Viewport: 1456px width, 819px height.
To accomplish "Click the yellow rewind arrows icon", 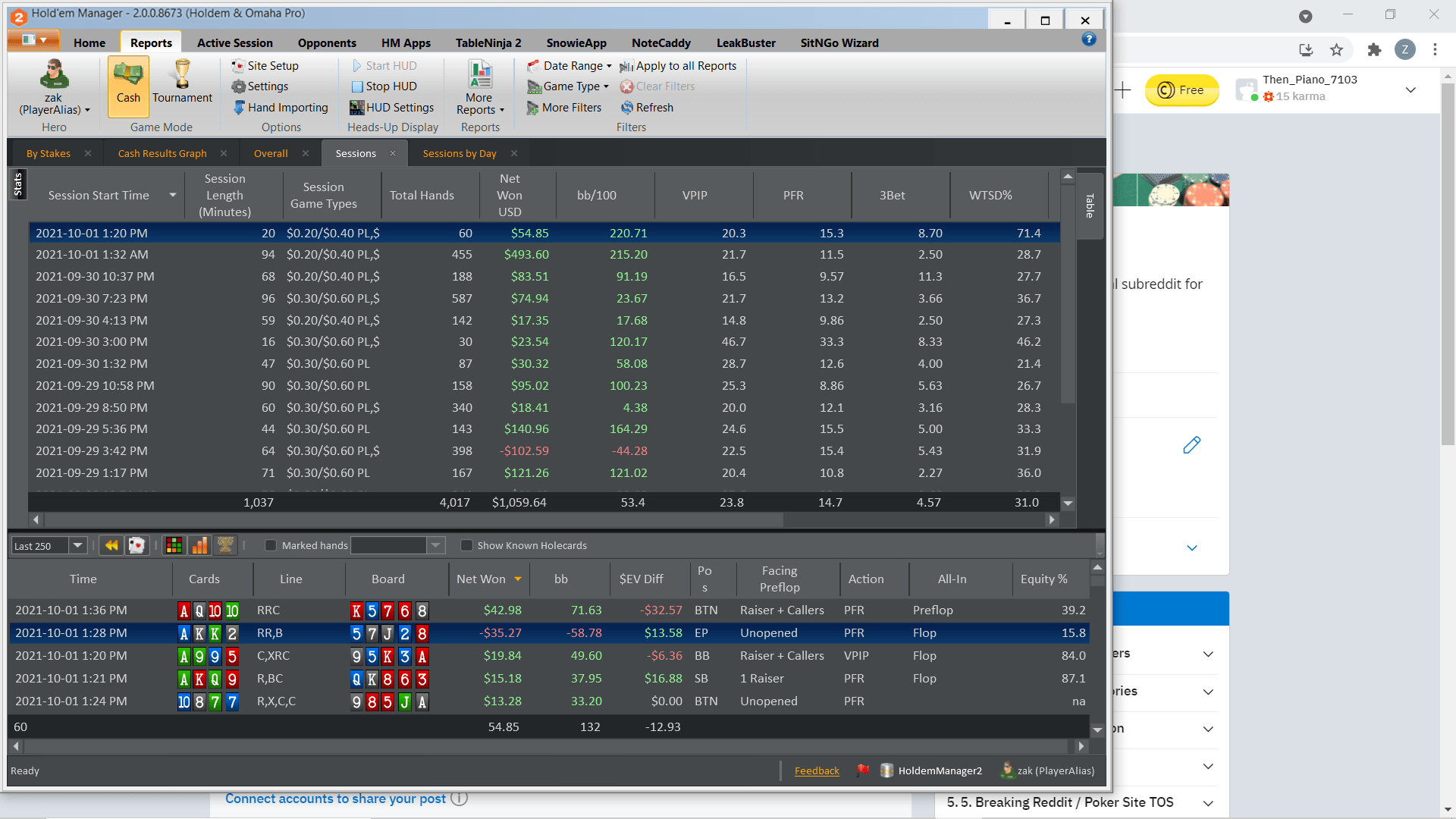I will tap(111, 545).
